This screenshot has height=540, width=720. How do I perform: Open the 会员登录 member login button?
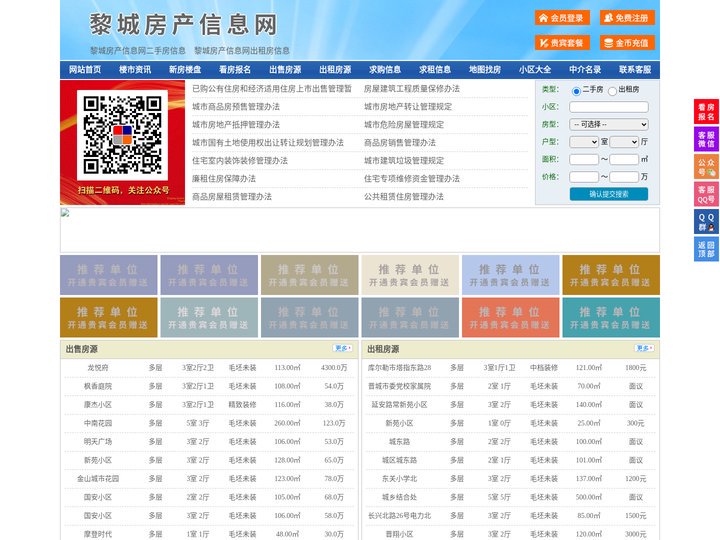click(x=562, y=18)
